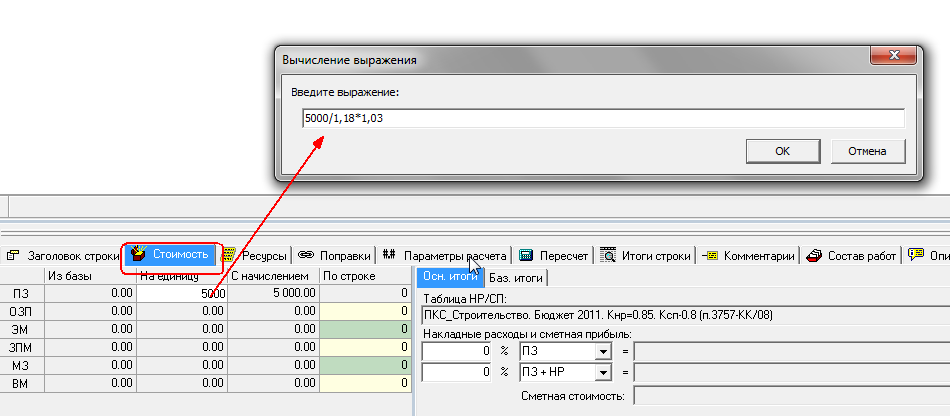Click the Заголовок строки tab icon
Screen dimensions: 950x416
point(13,256)
